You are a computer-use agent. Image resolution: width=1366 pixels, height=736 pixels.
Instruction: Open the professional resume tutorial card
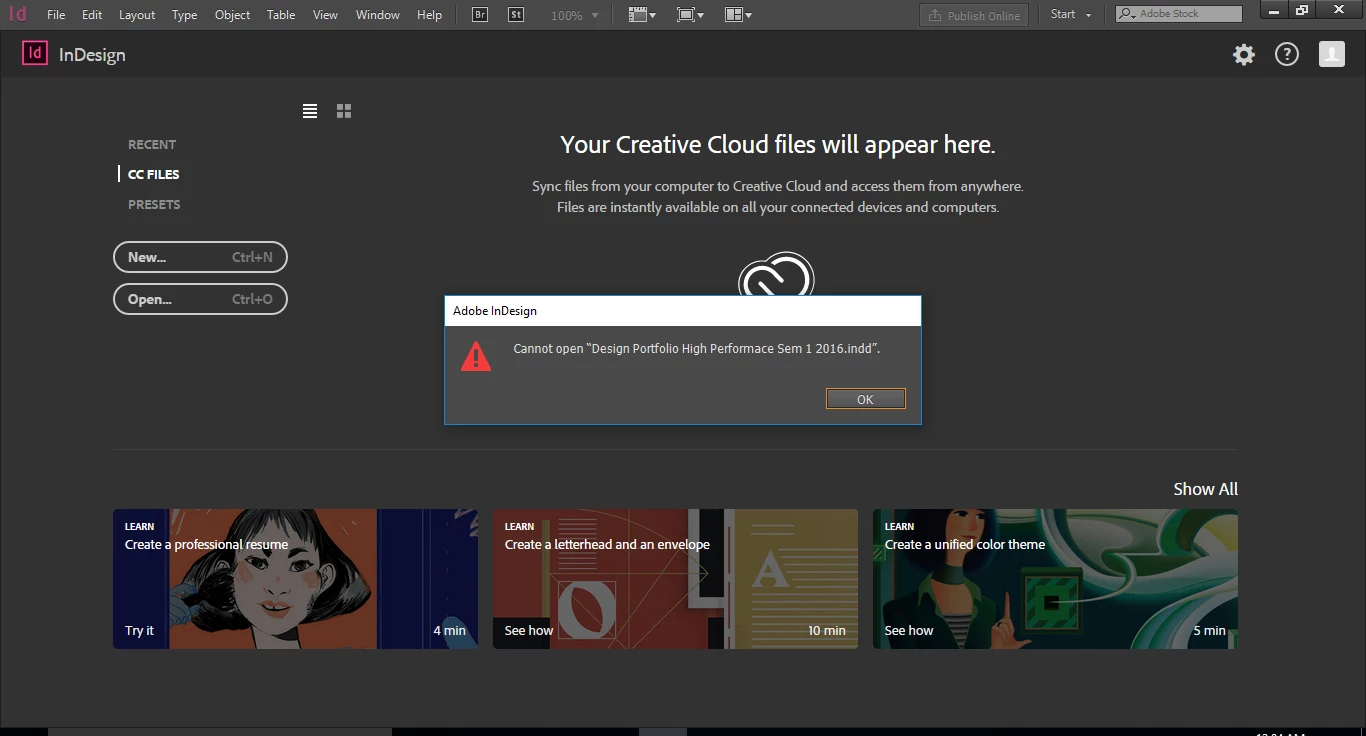coord(295,579)
